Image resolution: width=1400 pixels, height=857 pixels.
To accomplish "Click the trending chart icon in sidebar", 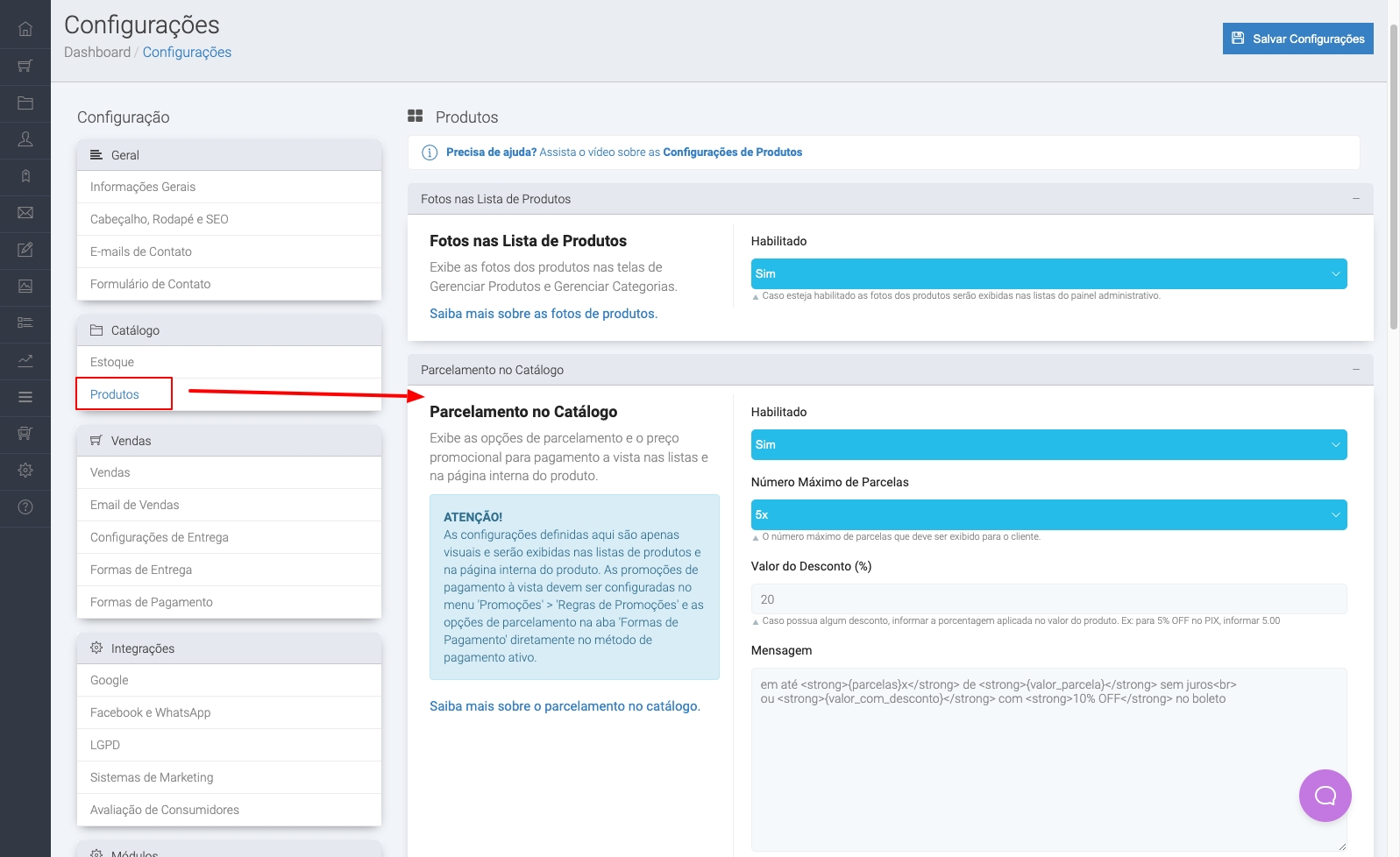I will 25,360.
